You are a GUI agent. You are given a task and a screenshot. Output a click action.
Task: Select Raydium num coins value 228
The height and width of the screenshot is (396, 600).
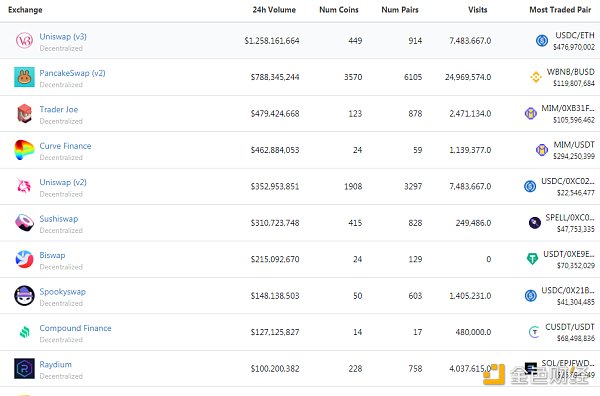(355, 368)
